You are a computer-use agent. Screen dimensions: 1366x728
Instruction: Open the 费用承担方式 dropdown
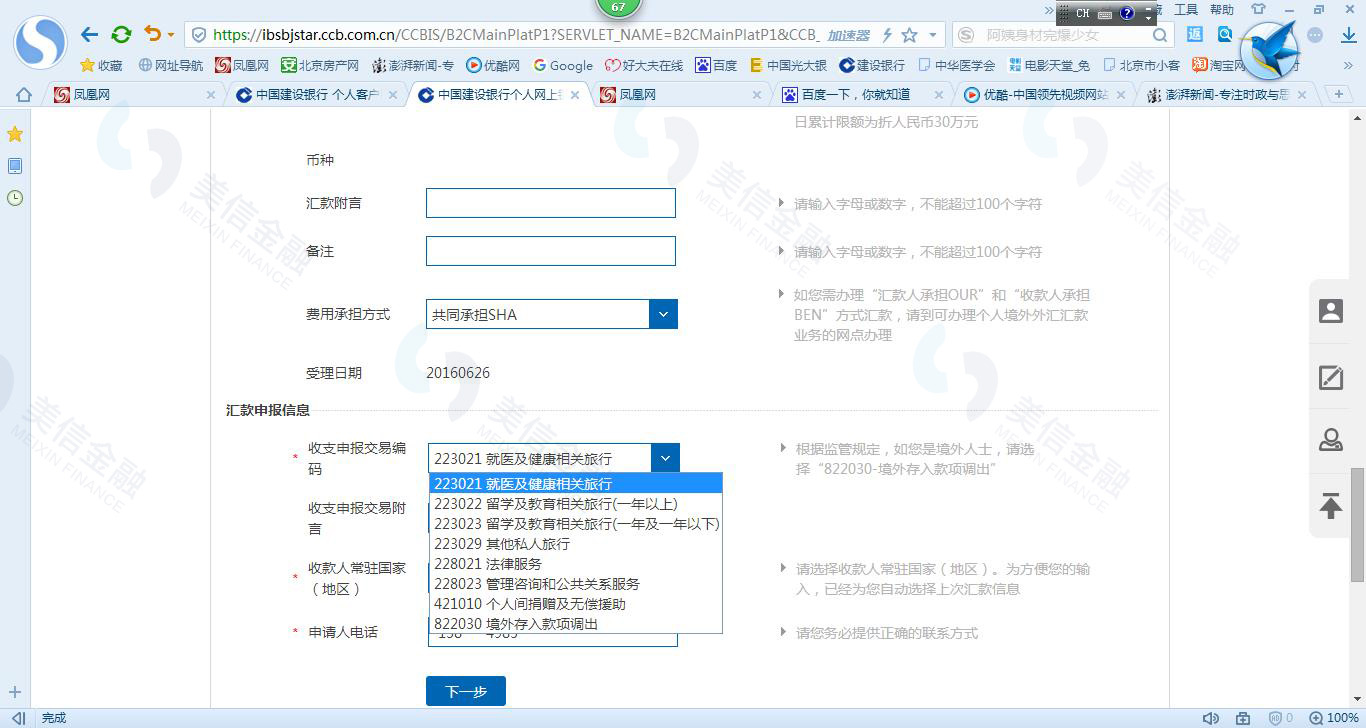click(661, 313)
